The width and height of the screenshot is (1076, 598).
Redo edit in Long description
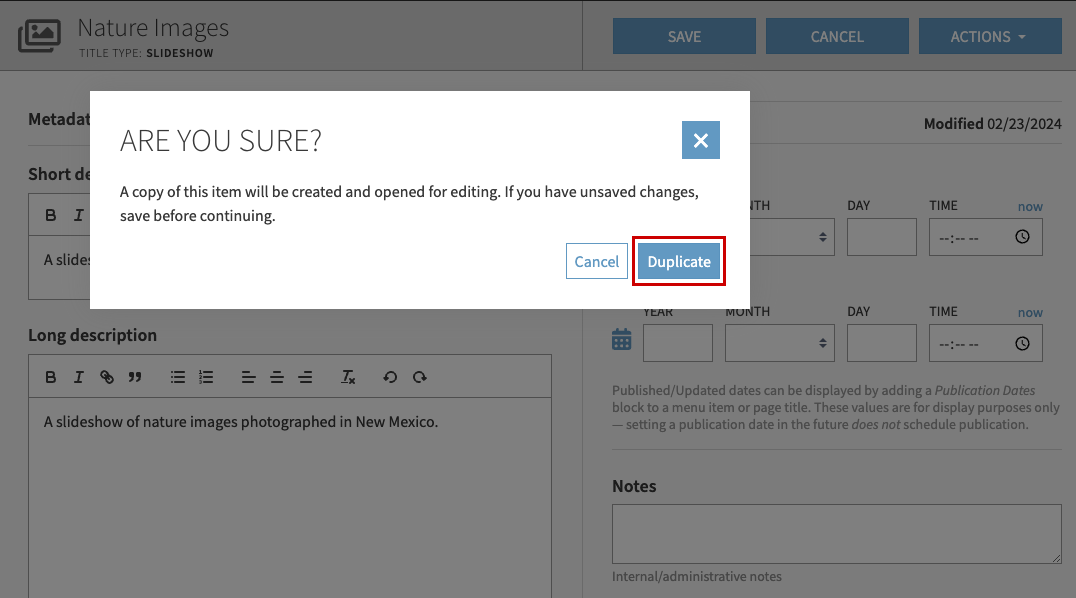tap(420, 377)
